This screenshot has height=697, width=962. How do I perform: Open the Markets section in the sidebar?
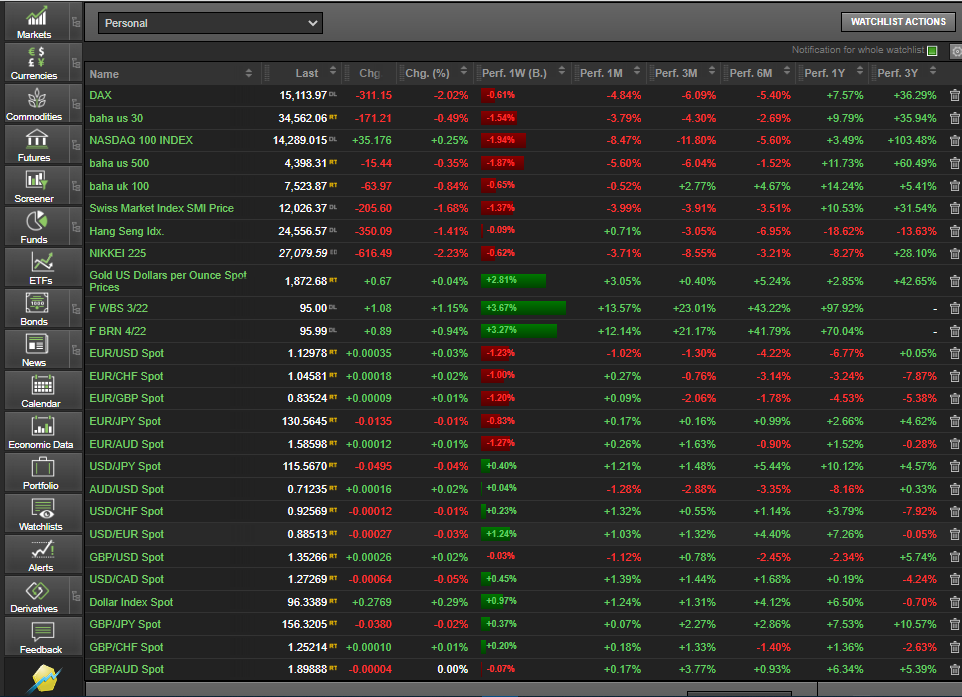tap(35, 21)
